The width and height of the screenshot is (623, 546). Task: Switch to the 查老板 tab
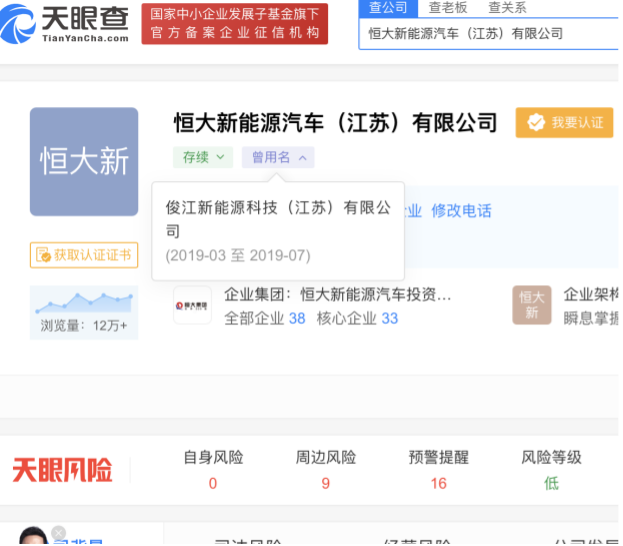click(448, 8)
